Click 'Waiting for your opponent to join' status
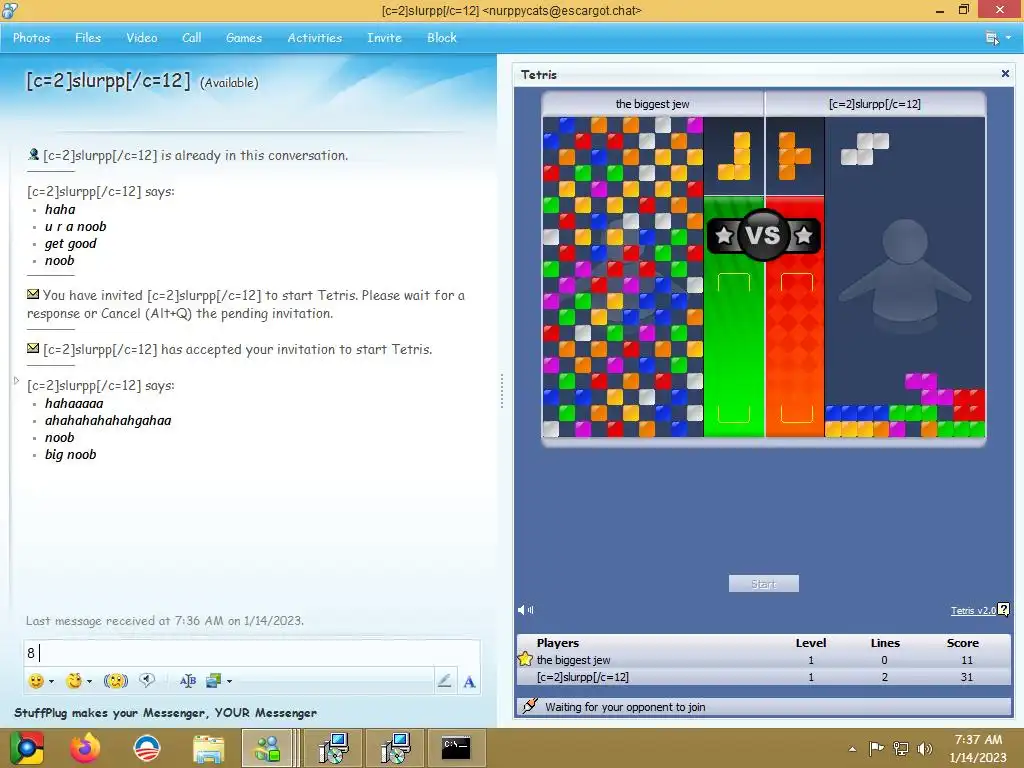 (x=625, y=707)
